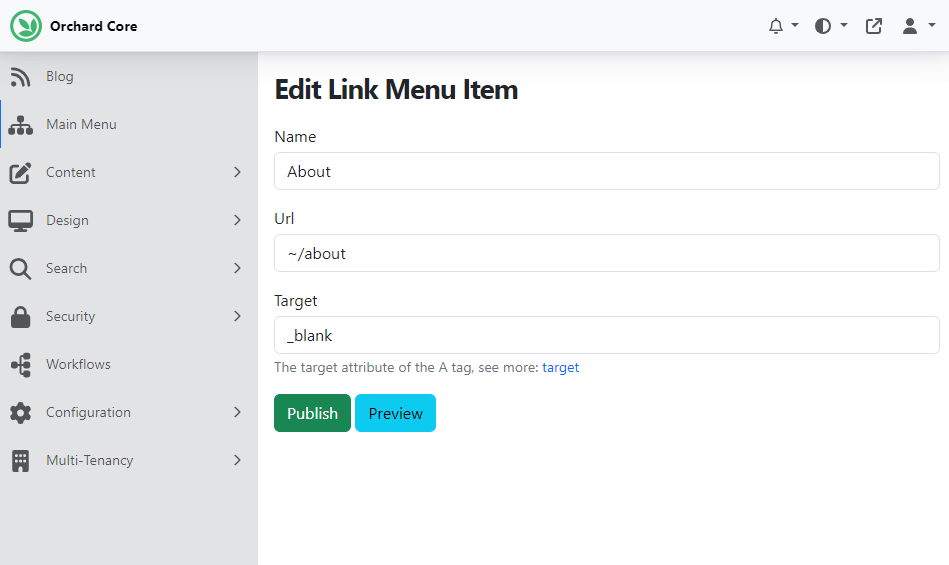The width and height of the screenshot is (949, 565).
Task: Click the Content edit icon
Action: pos(21,172)
